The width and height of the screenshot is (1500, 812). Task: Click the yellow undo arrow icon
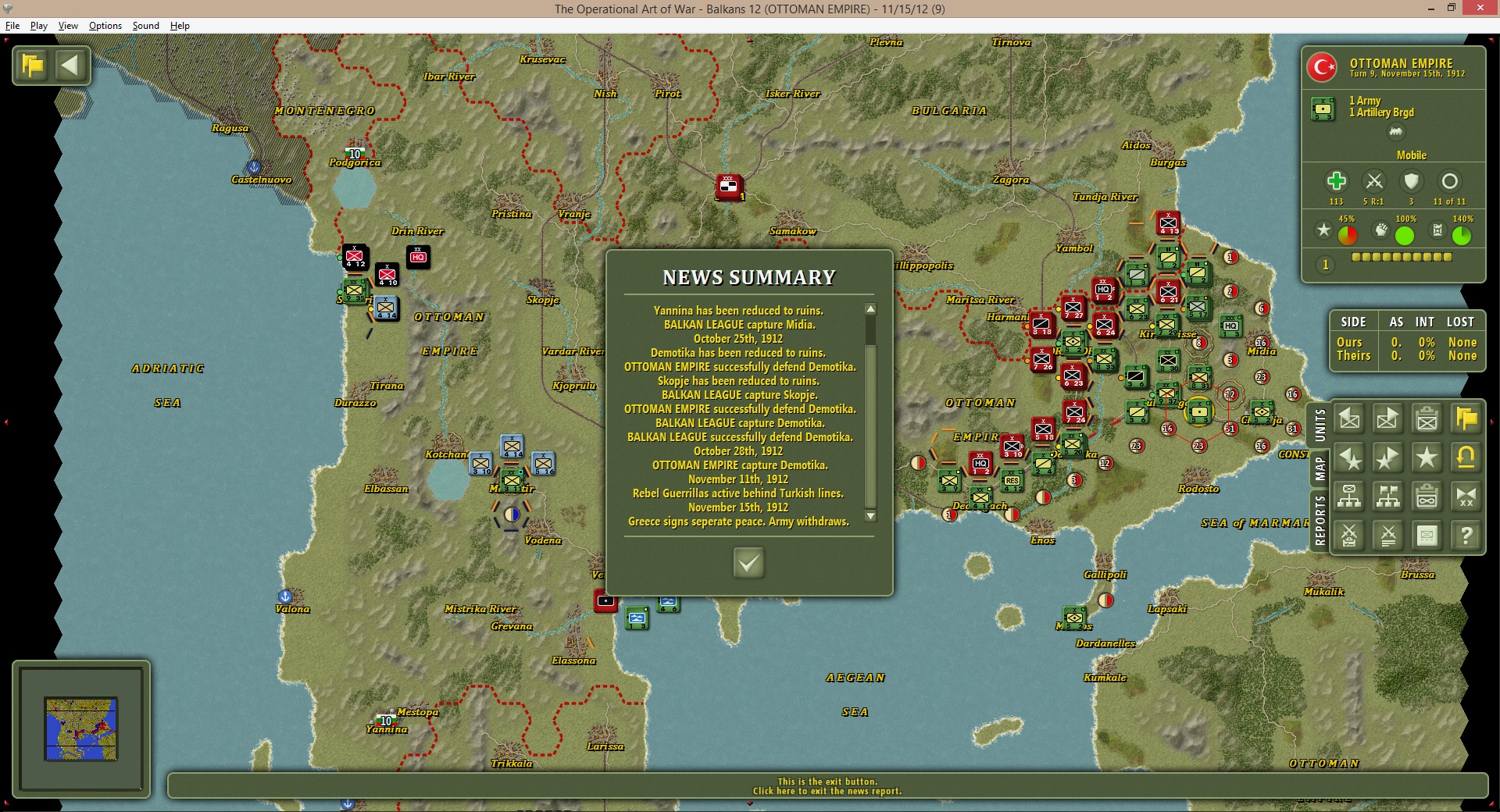coord(1466,458)
